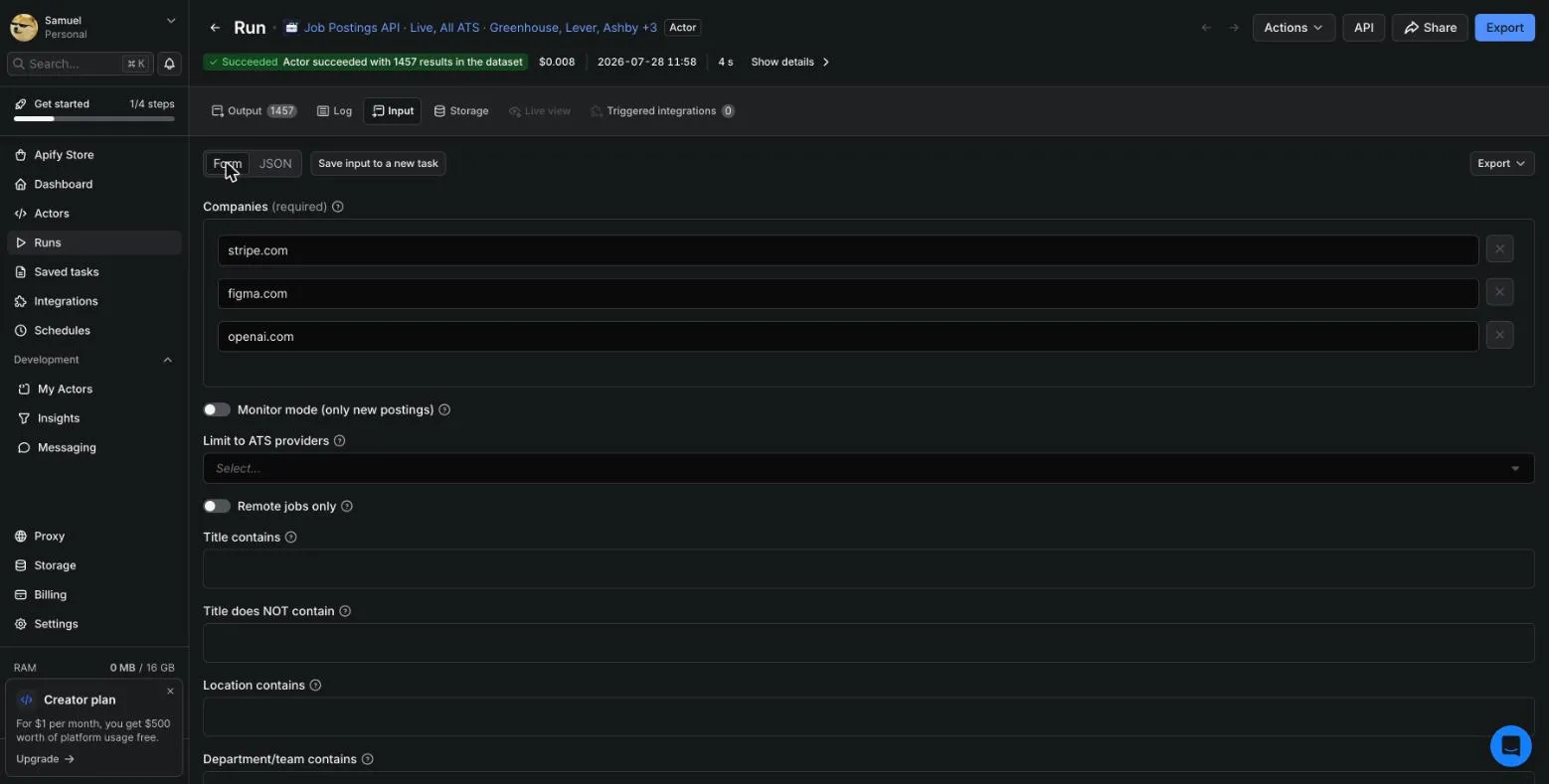Toggle Remote jobs only switch
This screenshot has width=1549, height=784.
pos(217,506)
